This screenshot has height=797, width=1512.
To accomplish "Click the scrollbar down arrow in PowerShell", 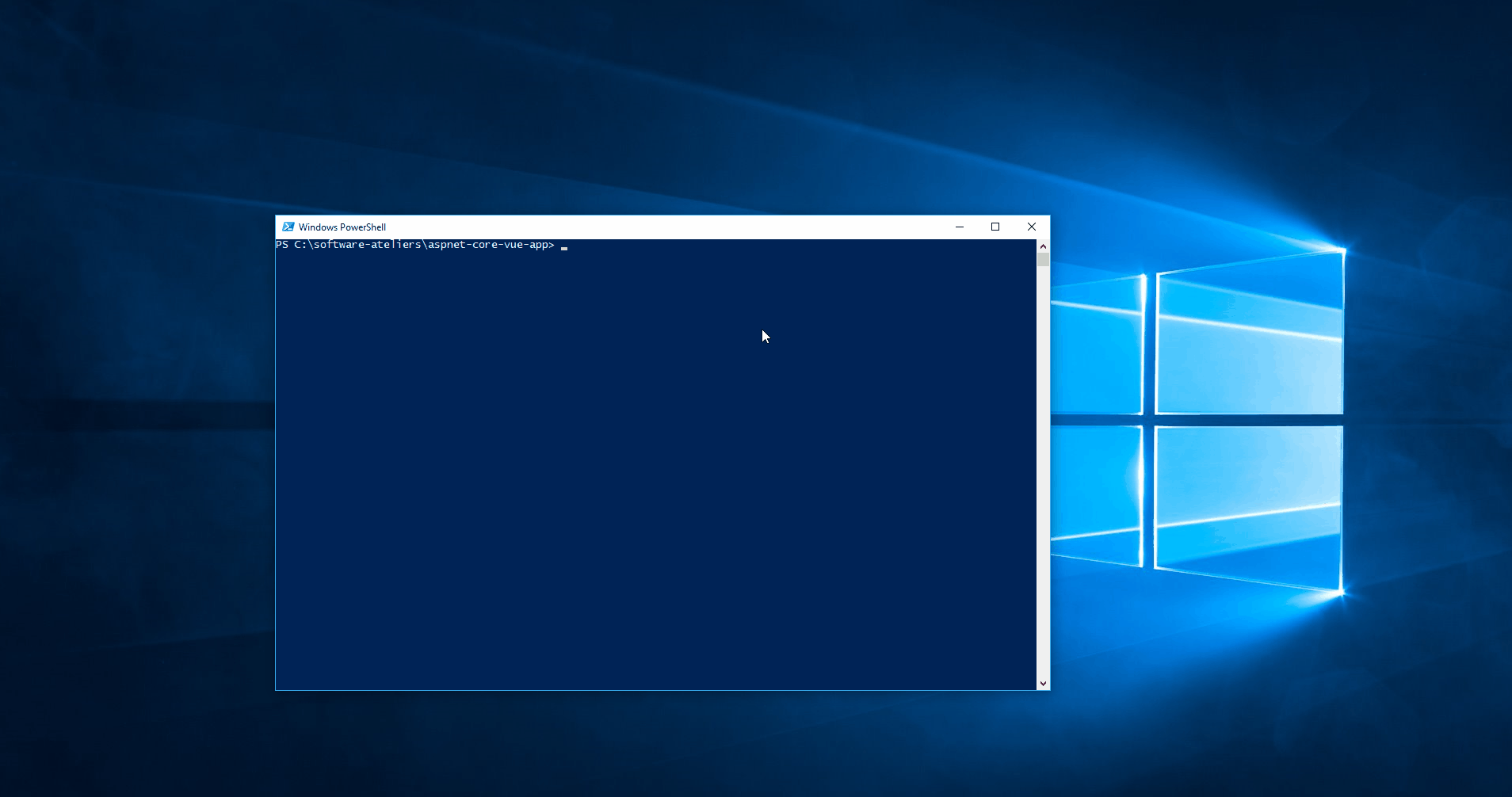I will [1043, 683].
